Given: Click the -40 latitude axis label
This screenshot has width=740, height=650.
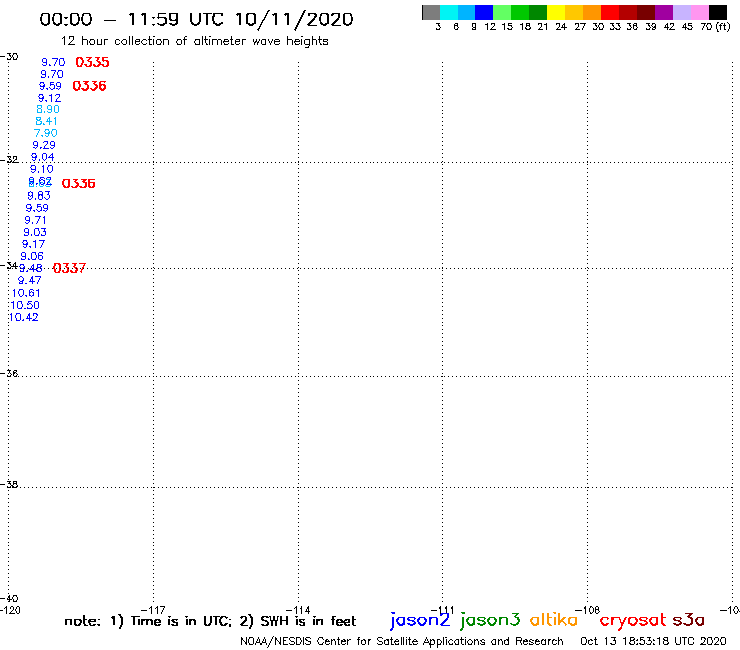Looking at the screenshot, I should [9, 599].
